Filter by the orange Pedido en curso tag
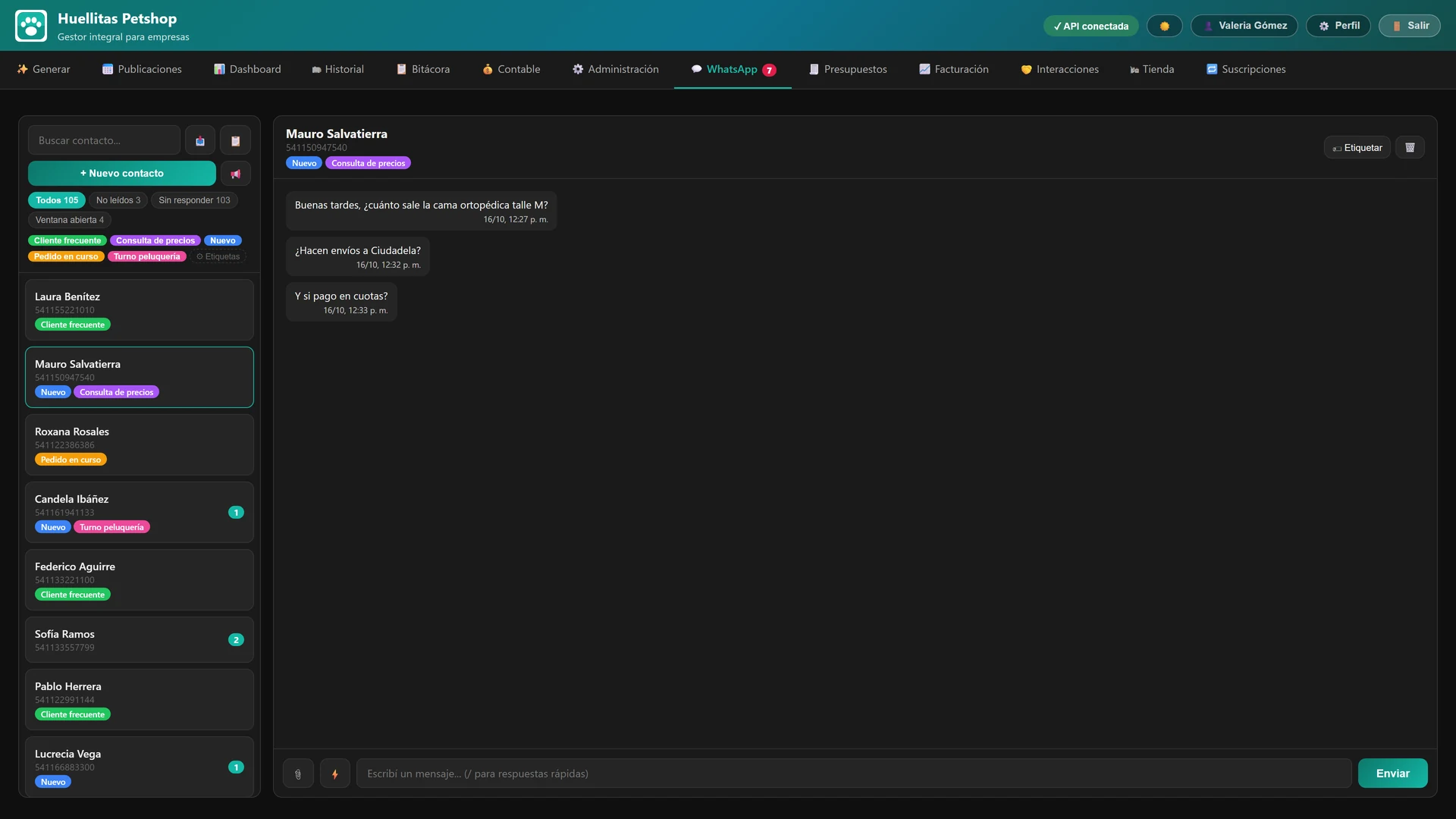1456x819 pixels. coord(66,256)
